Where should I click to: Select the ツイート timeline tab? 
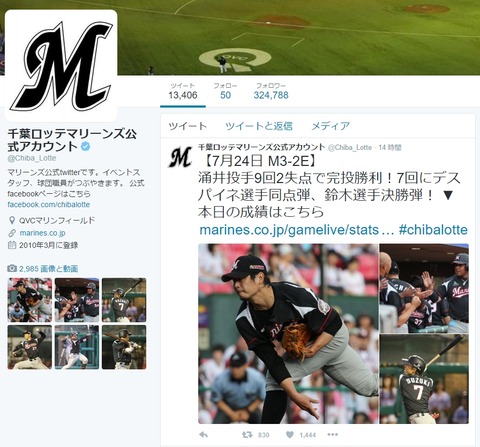pos(187,126)
